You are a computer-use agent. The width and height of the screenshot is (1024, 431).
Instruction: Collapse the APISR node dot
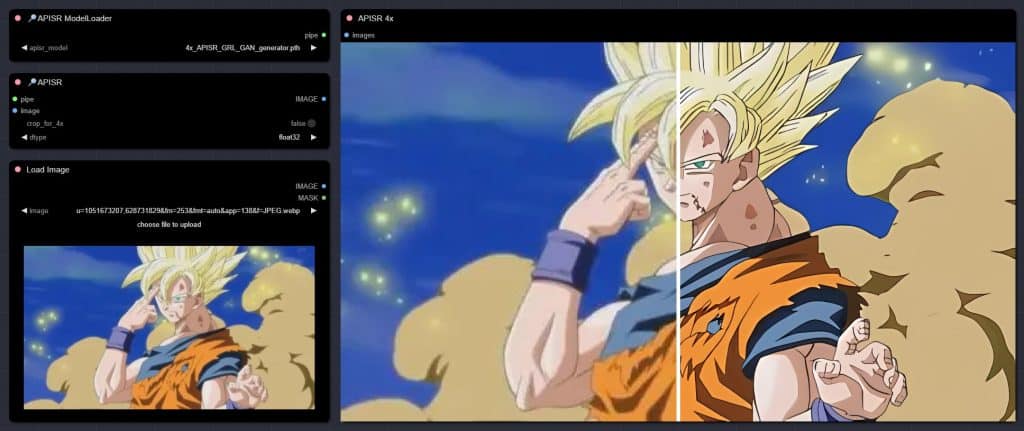[18, 82]
